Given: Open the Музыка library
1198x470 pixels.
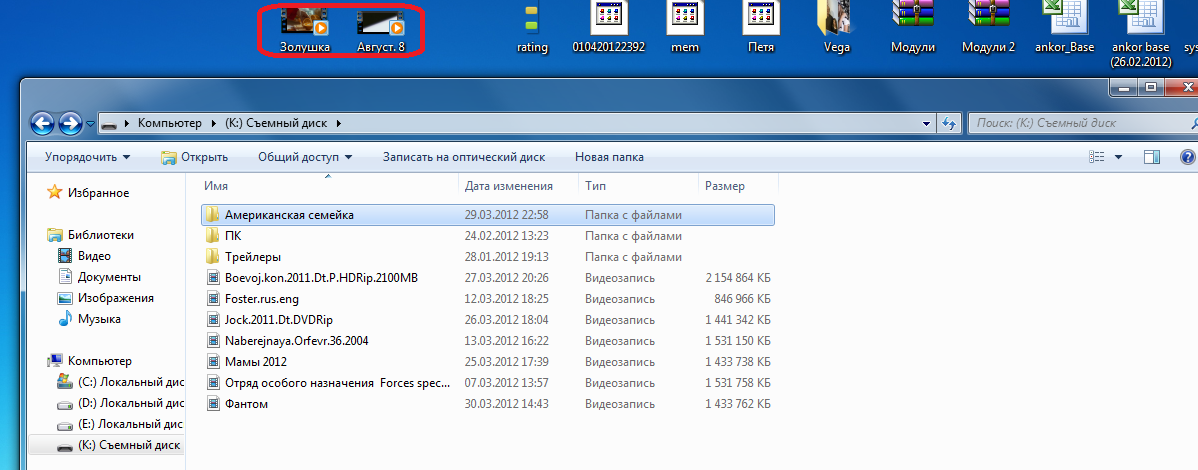Looking at the screenshot, I should point(89,319).
